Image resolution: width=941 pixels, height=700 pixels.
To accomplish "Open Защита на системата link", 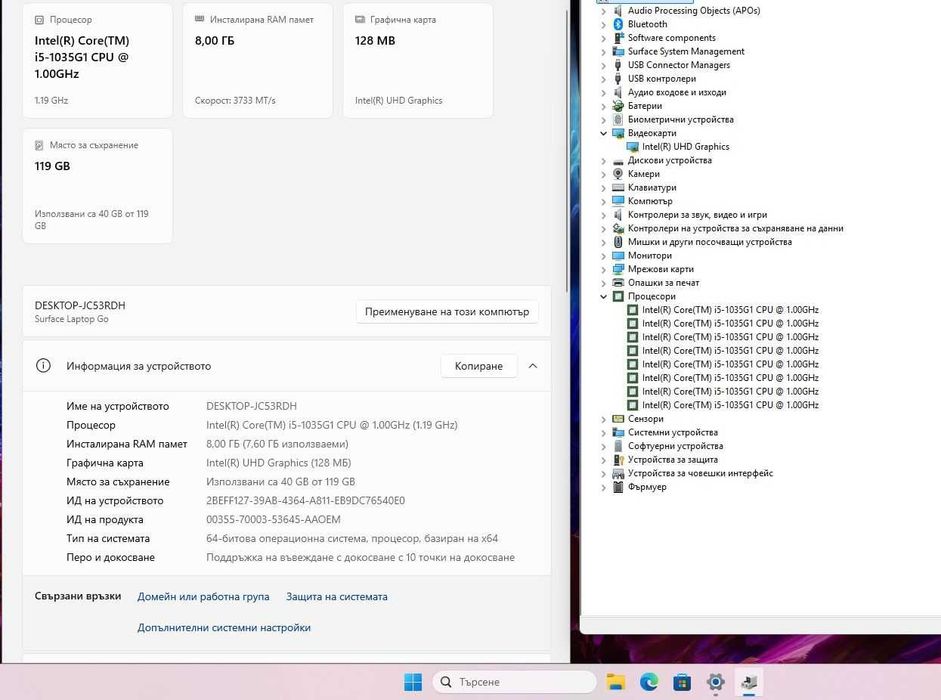I will pyautogui.click(x=337, y=597).
